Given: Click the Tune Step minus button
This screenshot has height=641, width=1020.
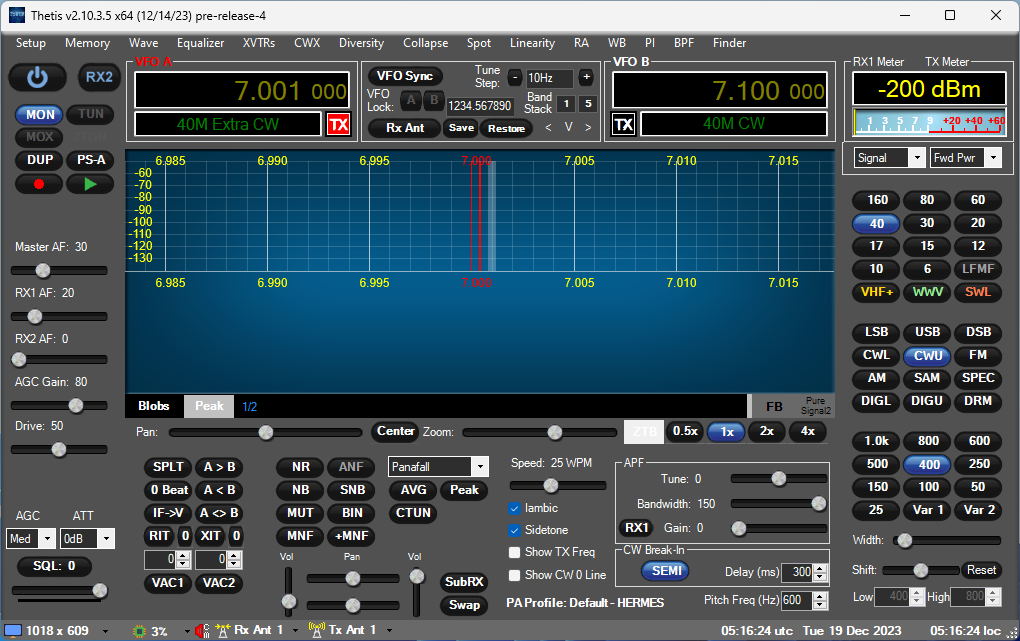Looking at the screenshot, I should (514, 78).
